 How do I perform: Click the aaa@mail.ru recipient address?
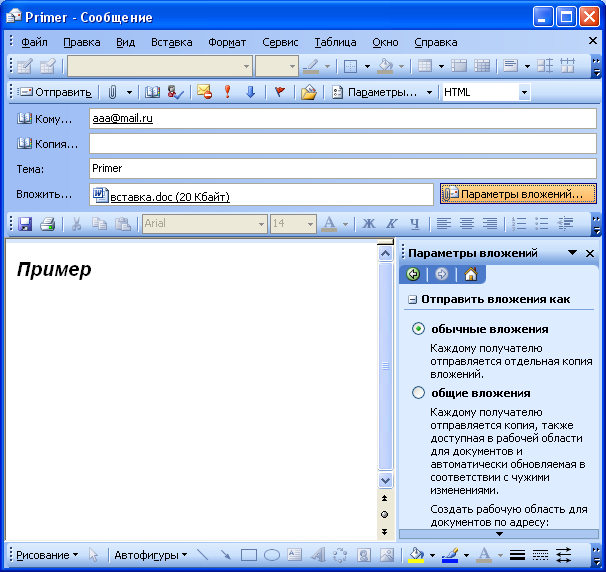tap(123, 118)
